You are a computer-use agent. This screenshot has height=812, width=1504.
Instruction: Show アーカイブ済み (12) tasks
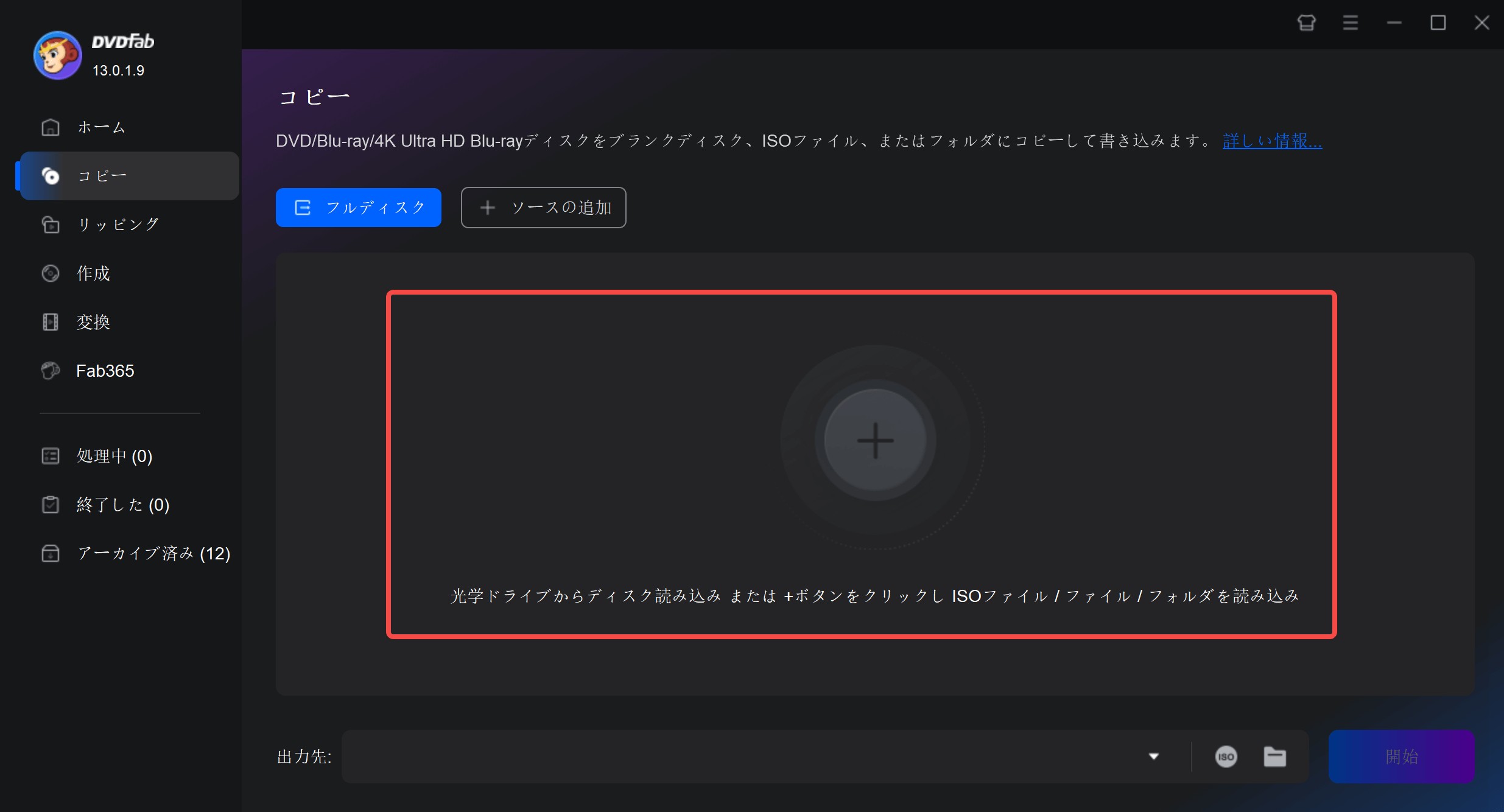coord(153,553)
